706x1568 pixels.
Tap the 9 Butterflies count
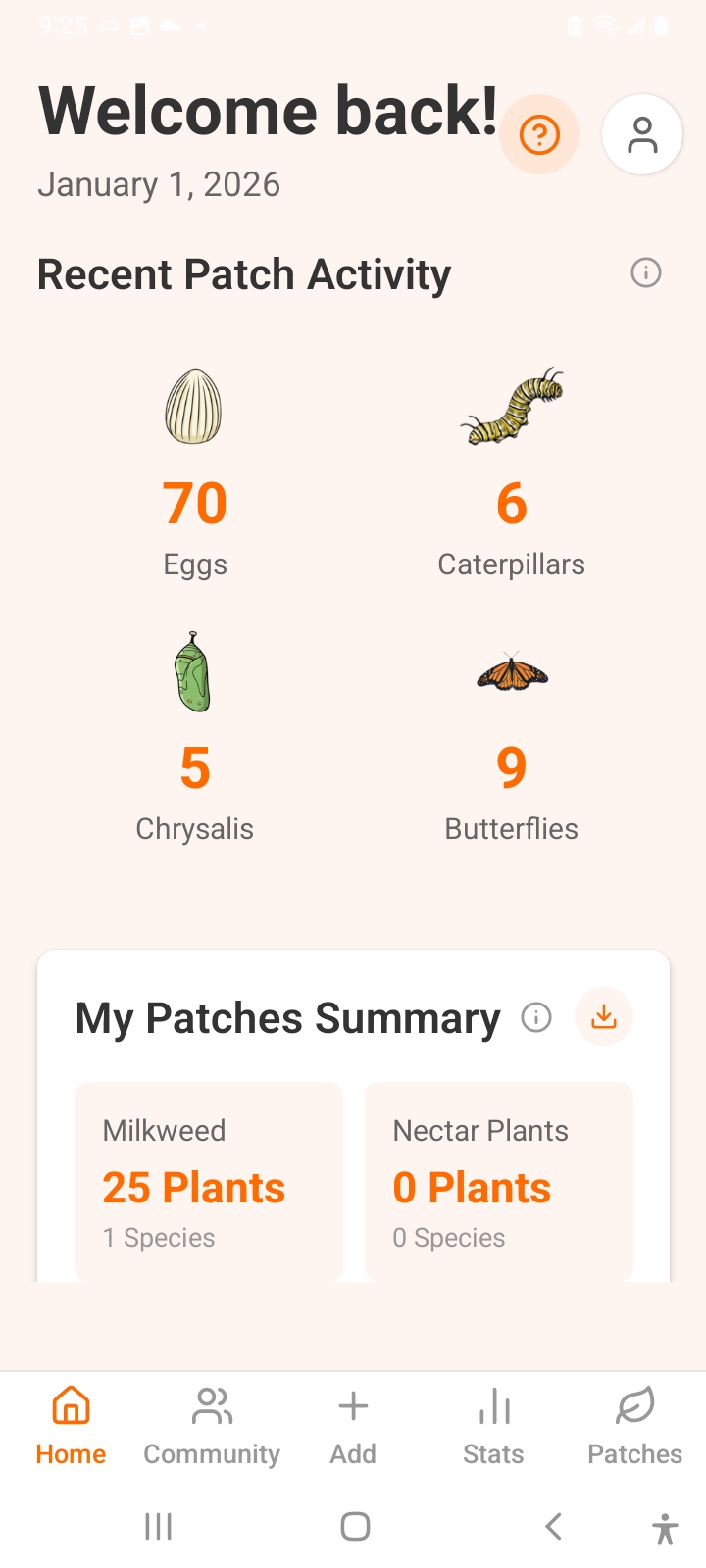(x=512, y=767)
